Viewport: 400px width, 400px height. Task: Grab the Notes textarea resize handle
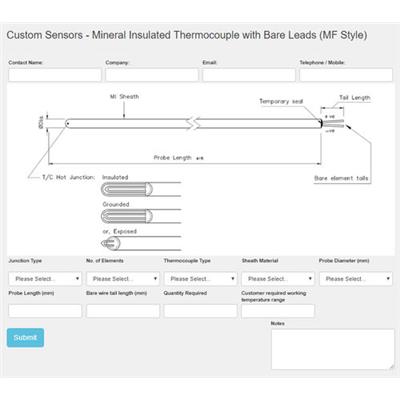tap(391, 366)
